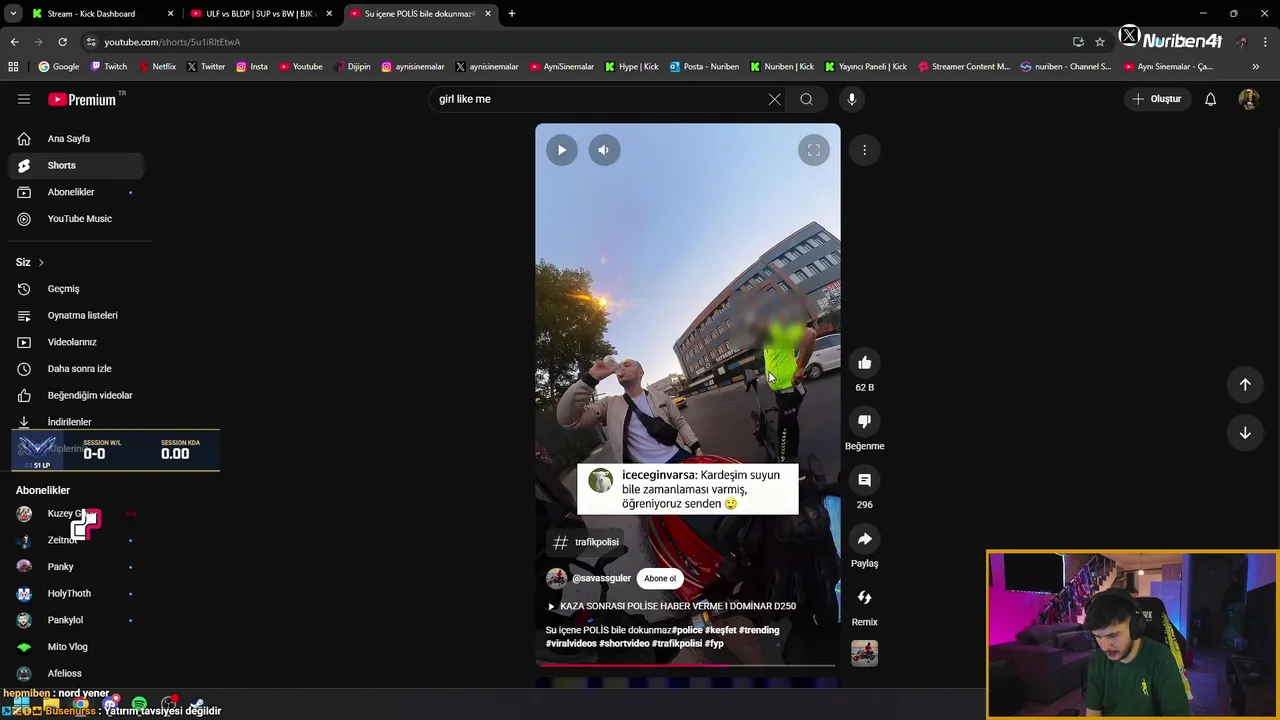Open the Twitch bookmark
Viewport: 1280px width, 720px height.
[x=109, y=67]
